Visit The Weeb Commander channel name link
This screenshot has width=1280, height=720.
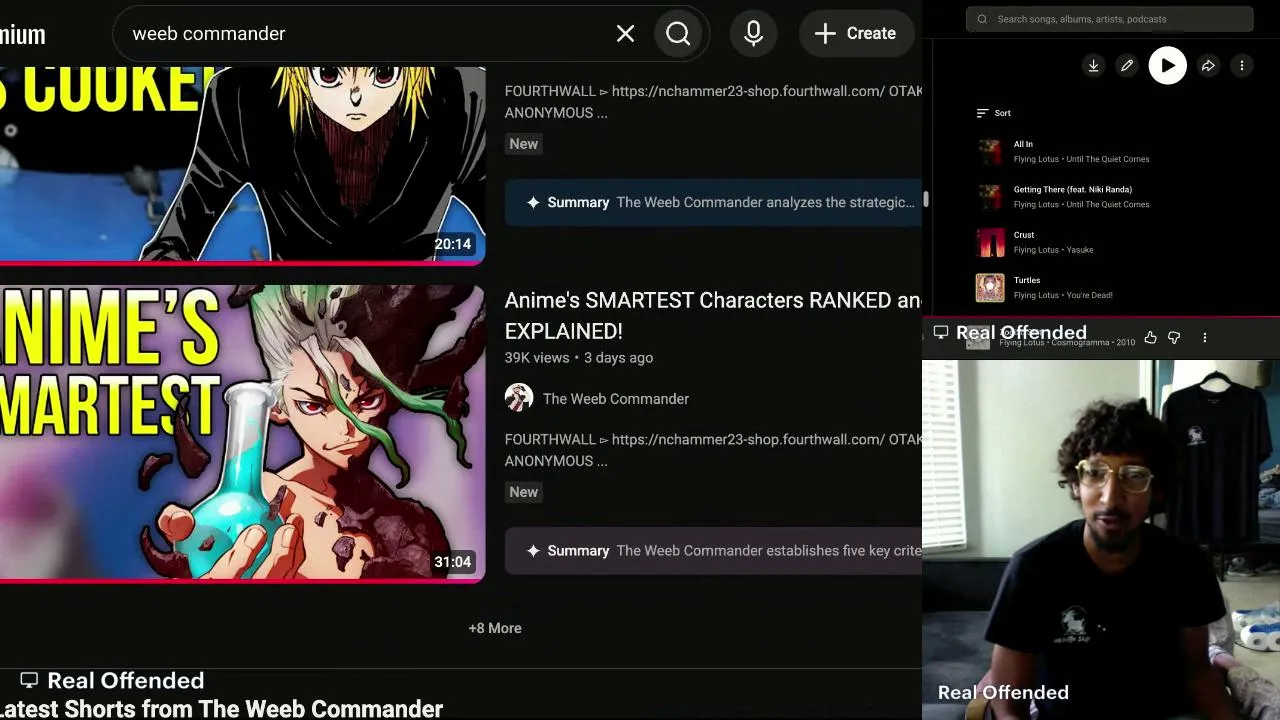tap(616, 399)
